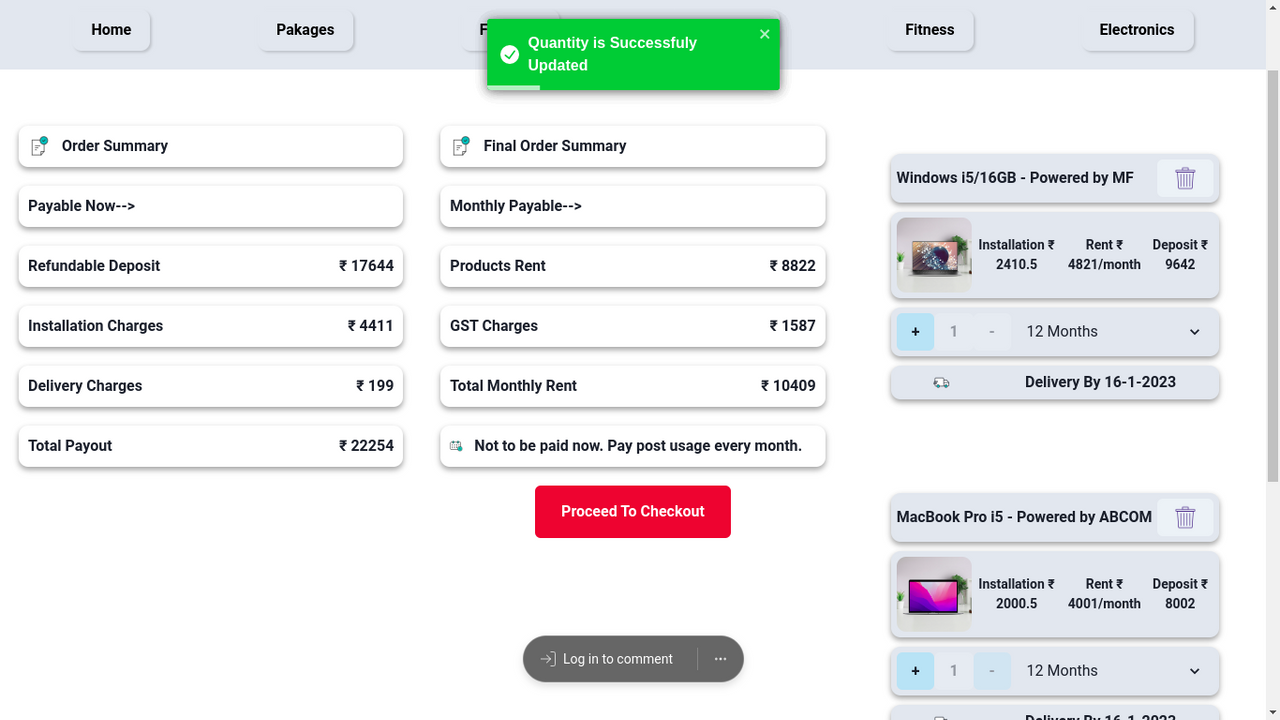Switch to the Fitness tab
This screenshot has width=1280, height=720.
[x=929, y=30]
